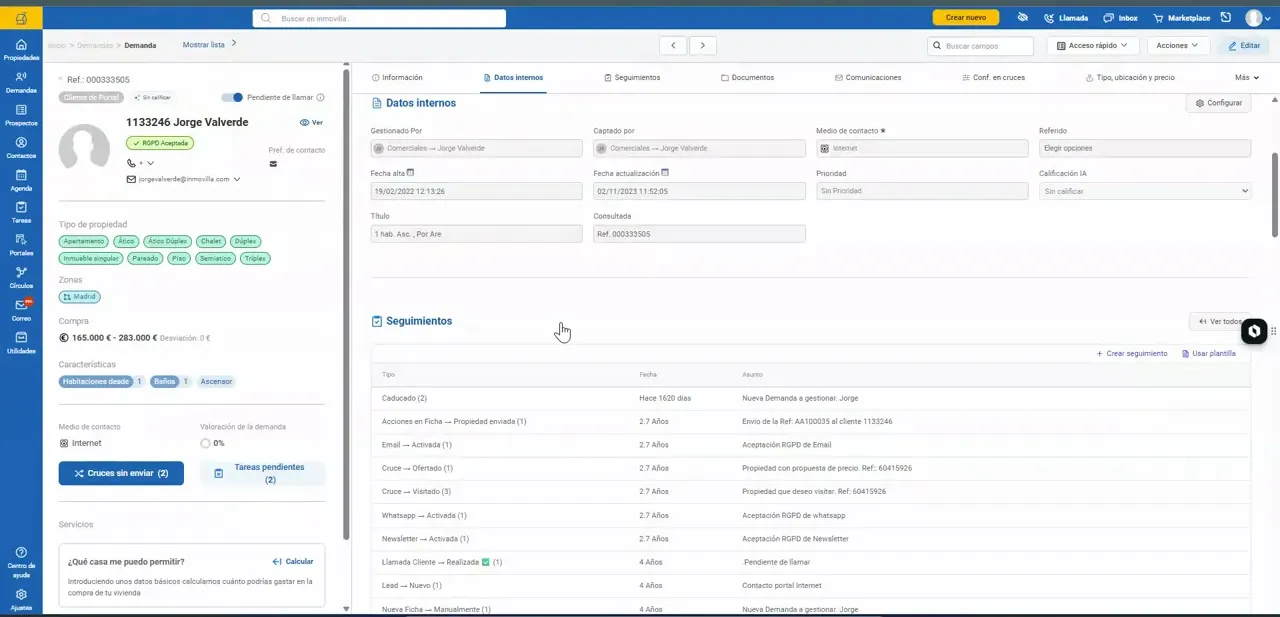Open Prospectos in the sidebar
This screenshot has width=1280, height=617.
click(x=21, y=116)
